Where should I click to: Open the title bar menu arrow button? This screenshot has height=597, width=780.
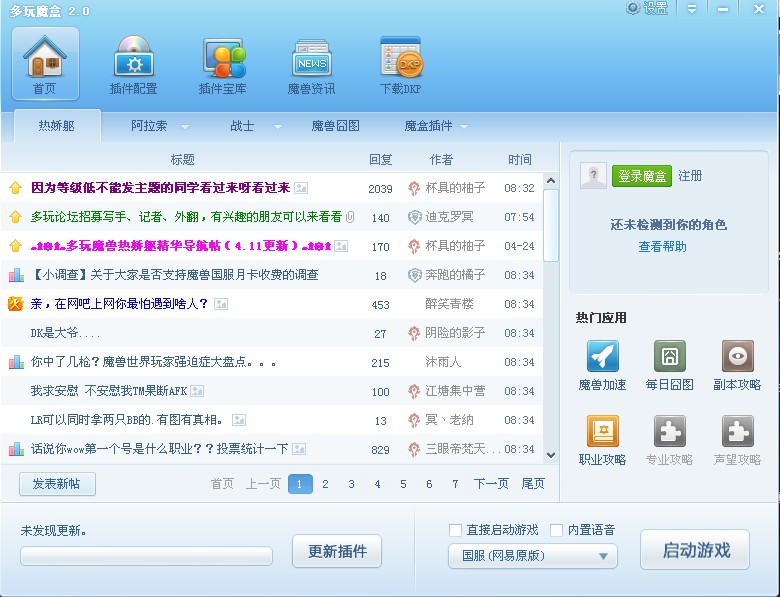[x=692, y=9]
